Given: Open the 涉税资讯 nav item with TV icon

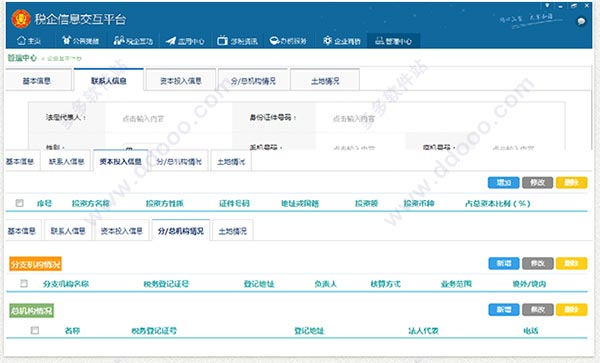Looking at the screenshot, I should [x=237, y=41].
